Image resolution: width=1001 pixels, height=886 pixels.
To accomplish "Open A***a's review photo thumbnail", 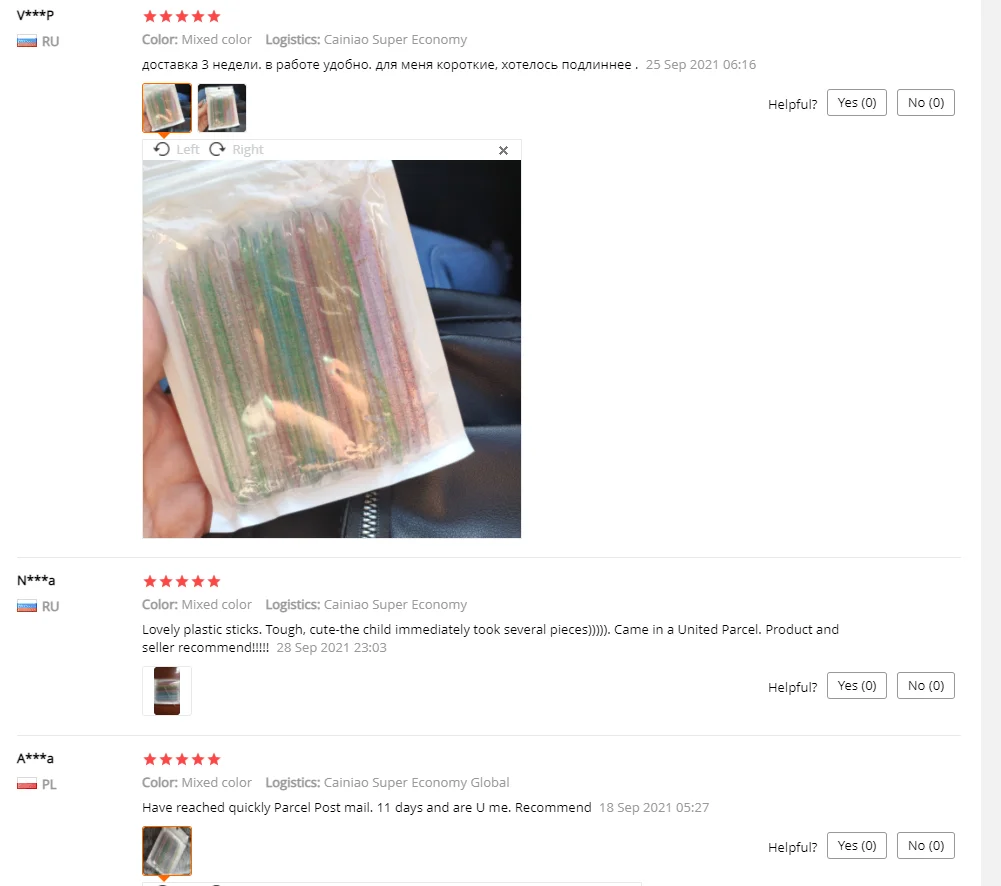I will pyautogui.click(x=167, y=851).
